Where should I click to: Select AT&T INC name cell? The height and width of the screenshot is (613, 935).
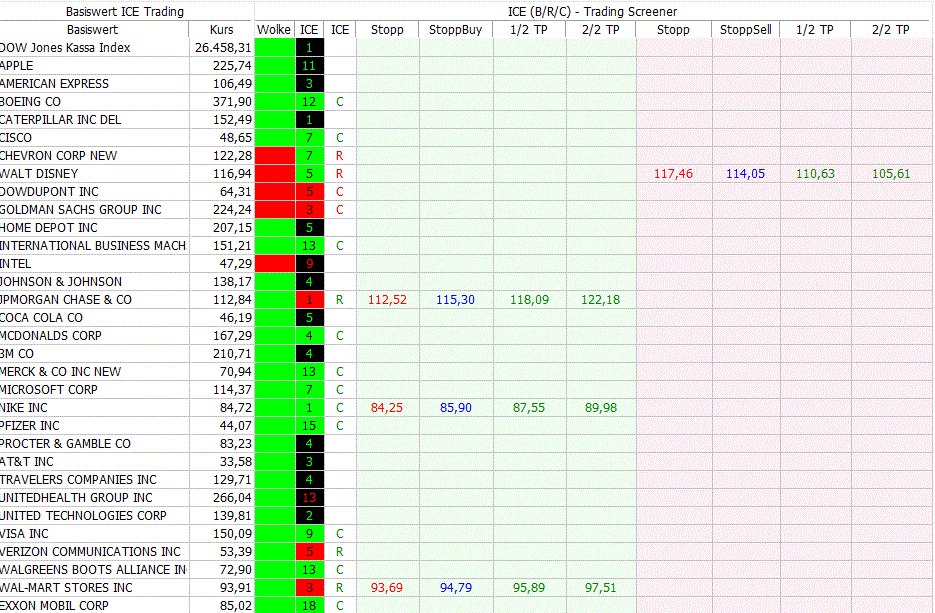tap(27, 462)
